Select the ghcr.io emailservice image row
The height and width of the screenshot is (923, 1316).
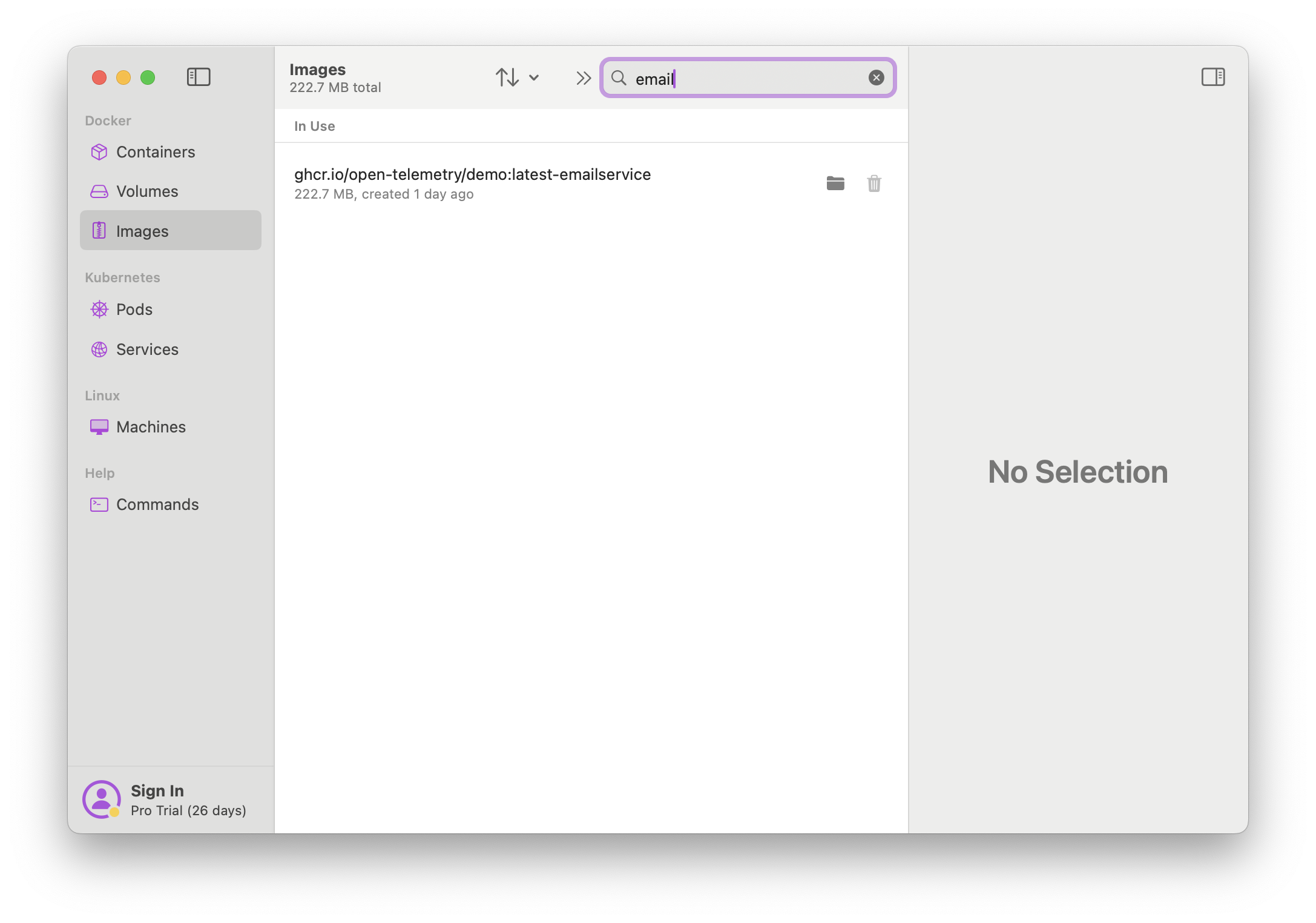591,184
